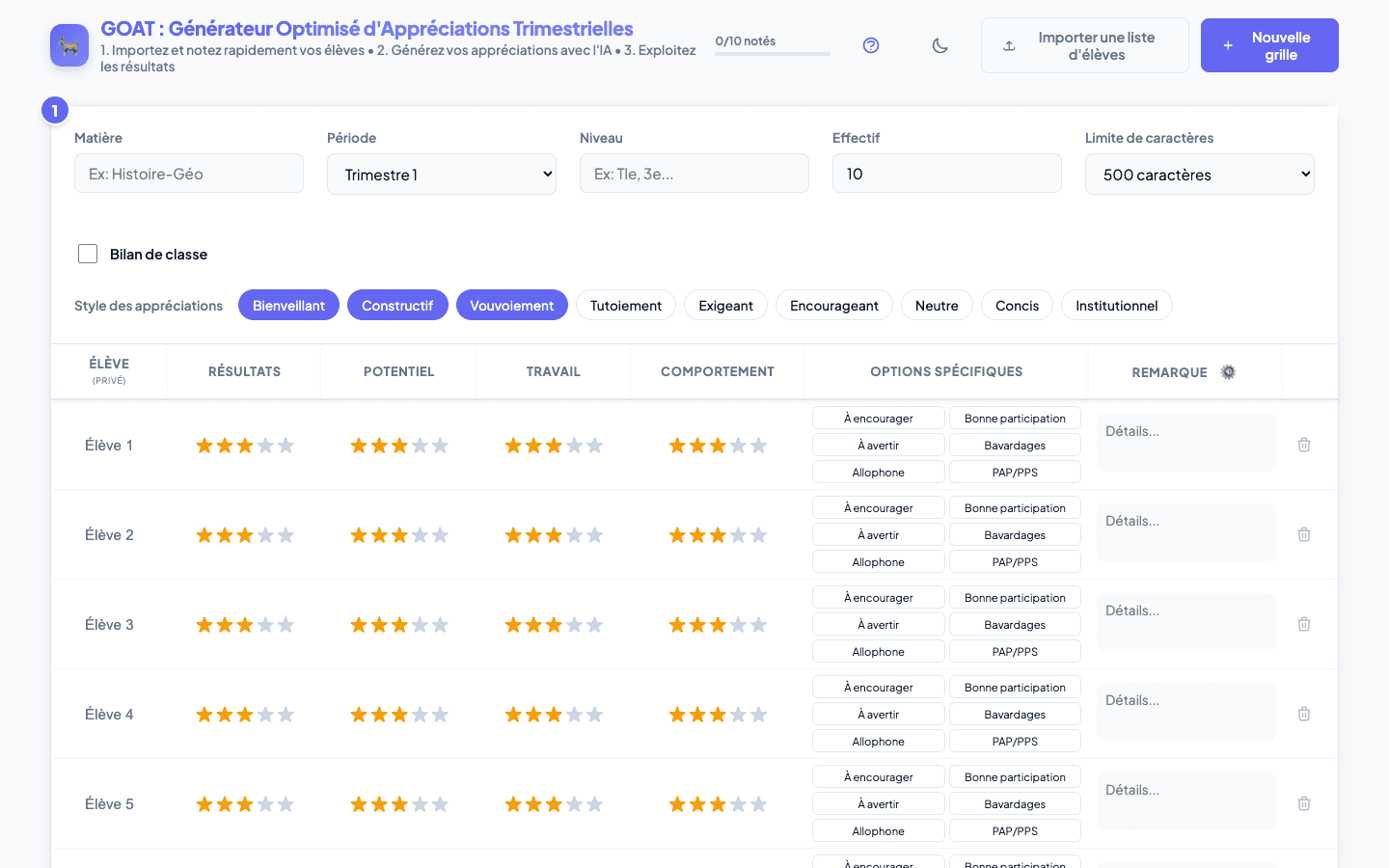
Task: Toggle dark mode moon icon
Action: click(x=940, y=45)
